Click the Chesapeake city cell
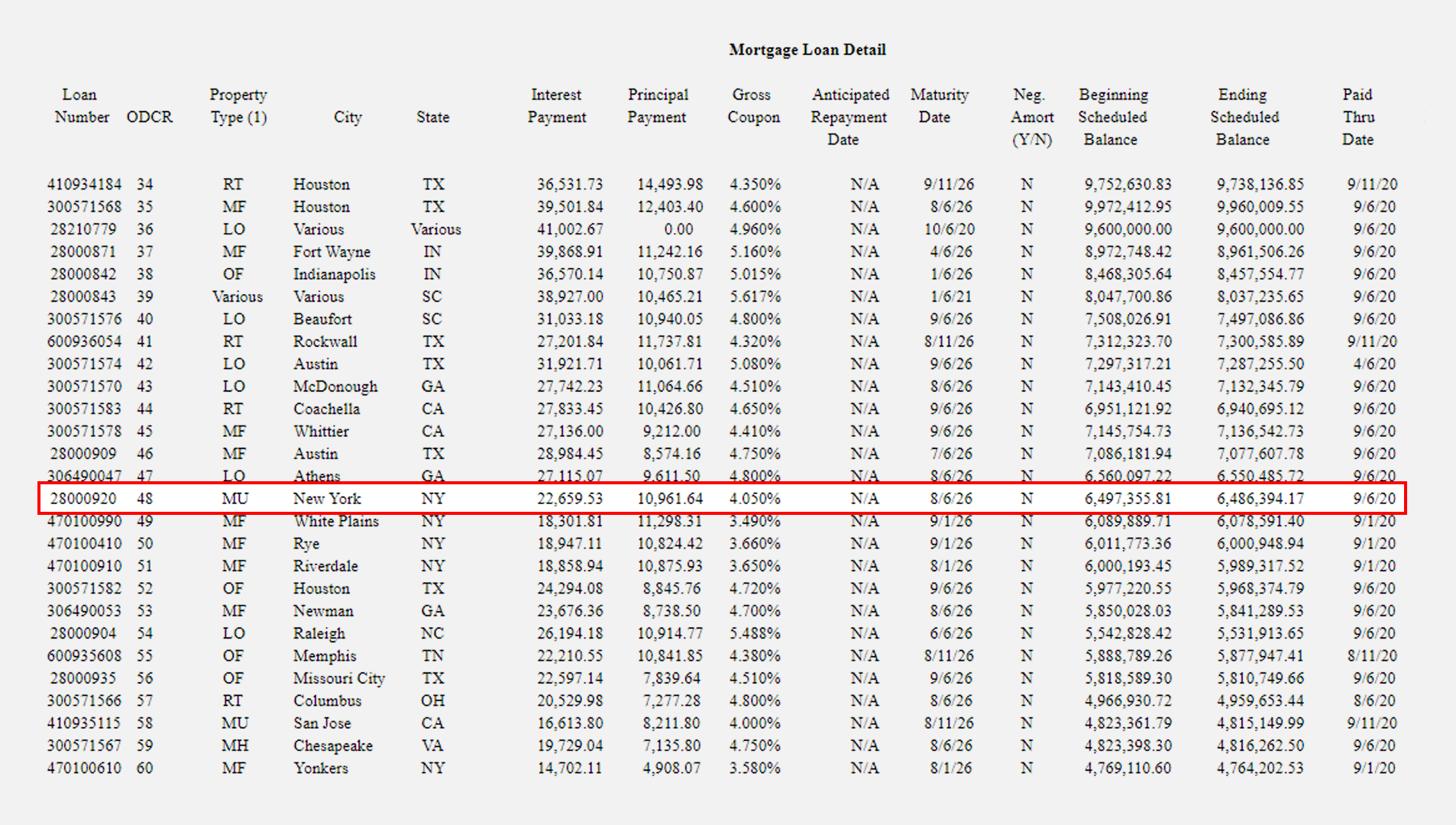 [x=333, y=746]
